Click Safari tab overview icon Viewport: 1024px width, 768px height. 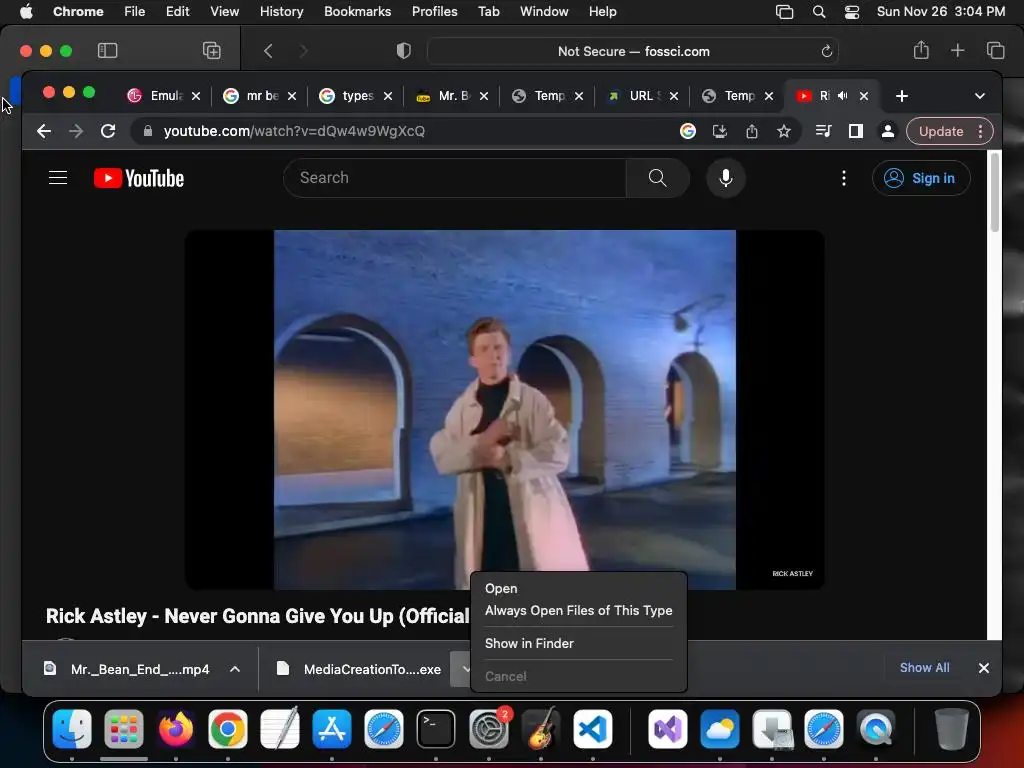point(995,50)
